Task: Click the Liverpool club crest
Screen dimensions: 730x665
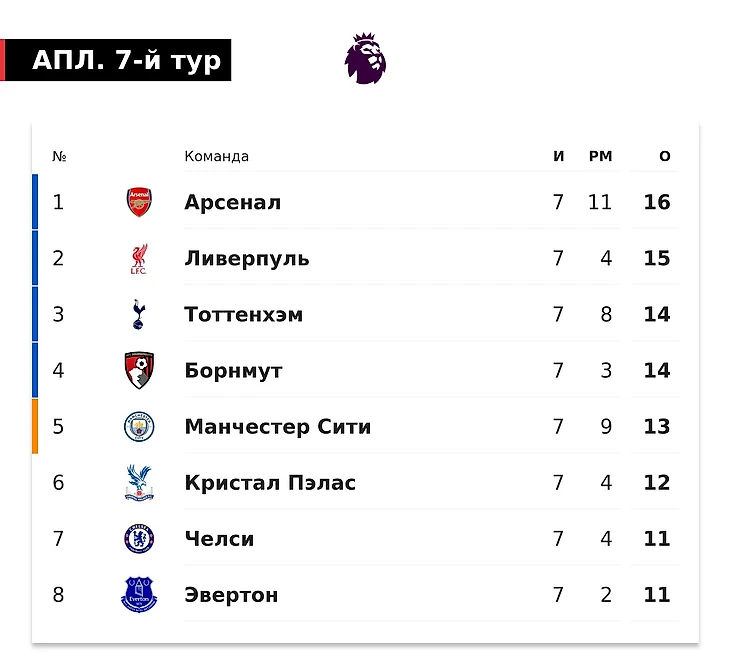Action: [x=139, y=258]
